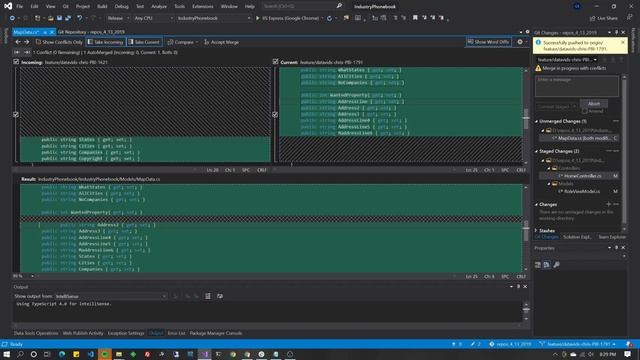
Task: Open the Any CPU platform dropdown
Action: pyautogui.click(x=153, y=18)
